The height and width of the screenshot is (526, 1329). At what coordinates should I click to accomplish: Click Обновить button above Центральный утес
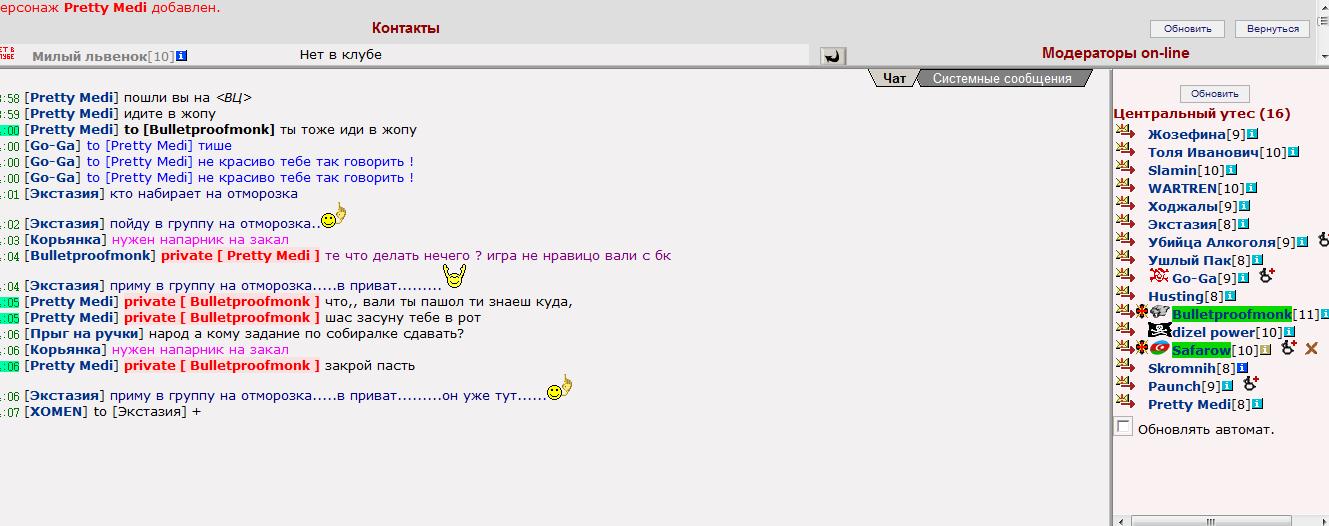[1214, 93]
